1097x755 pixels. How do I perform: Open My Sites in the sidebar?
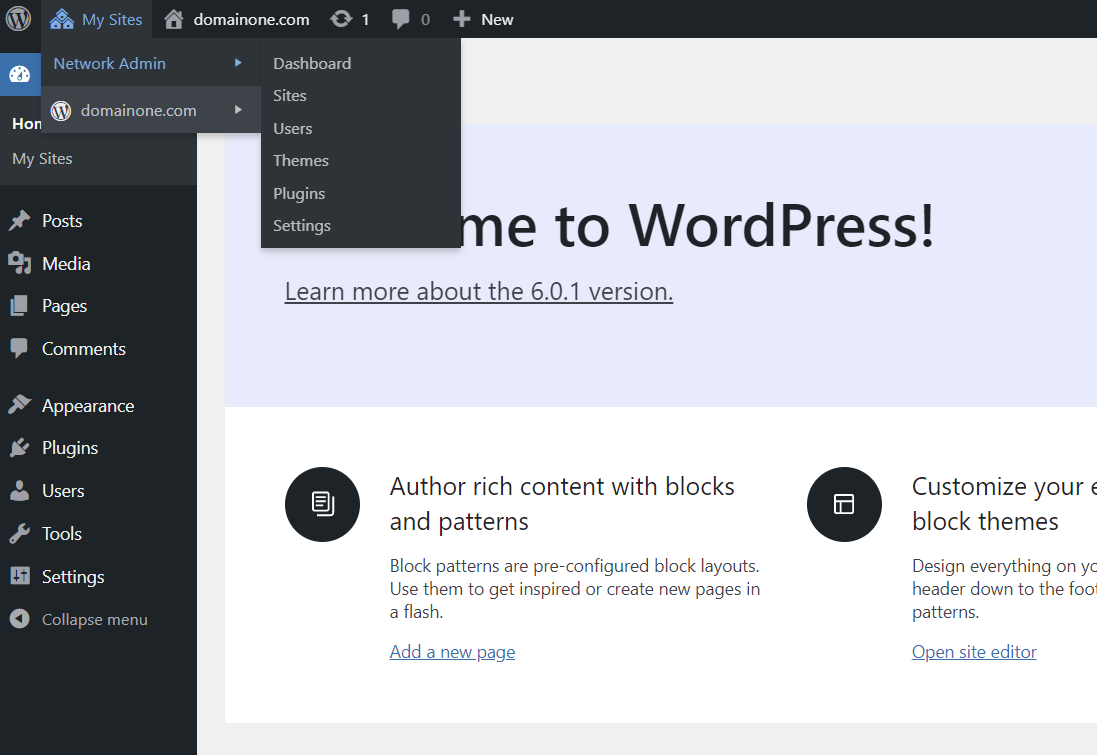pos(42,159)
